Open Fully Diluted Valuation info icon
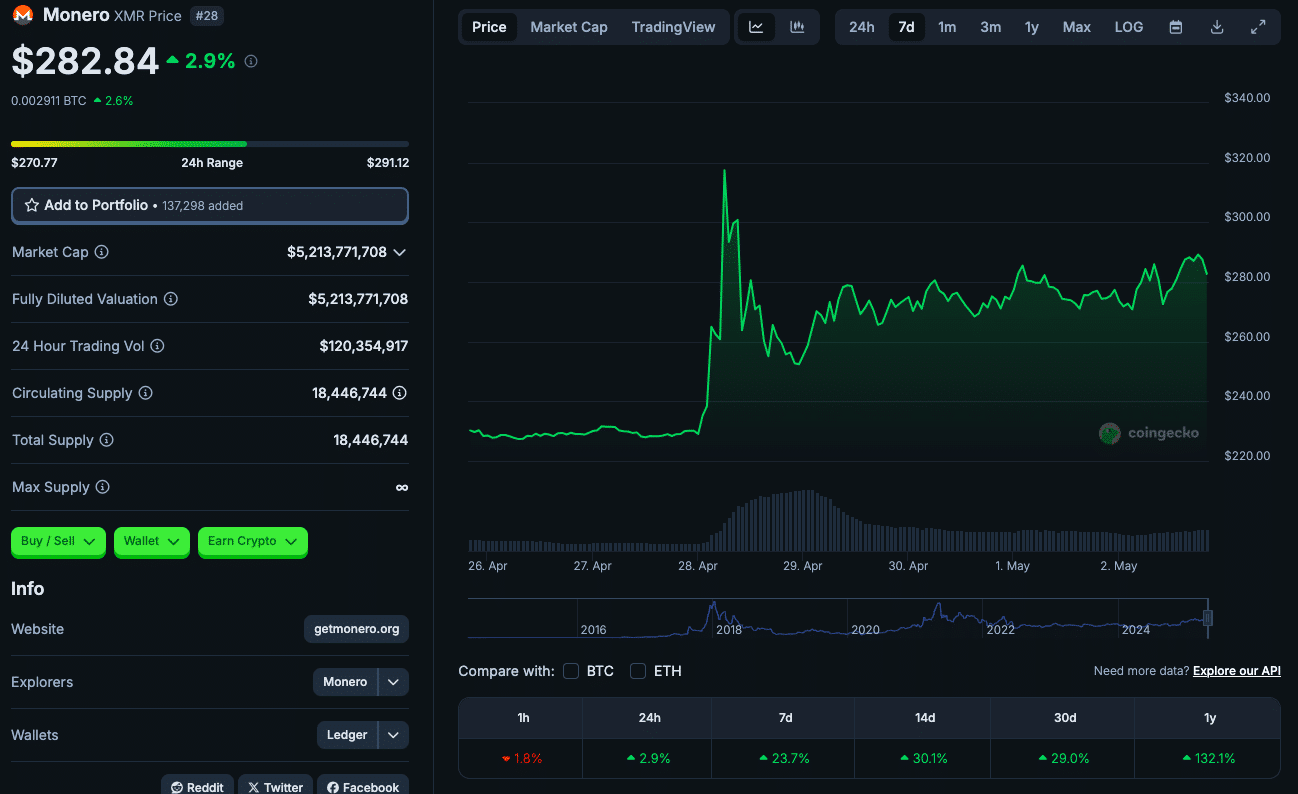Viewport: 1298px width, 794px height. pos(171,299)
